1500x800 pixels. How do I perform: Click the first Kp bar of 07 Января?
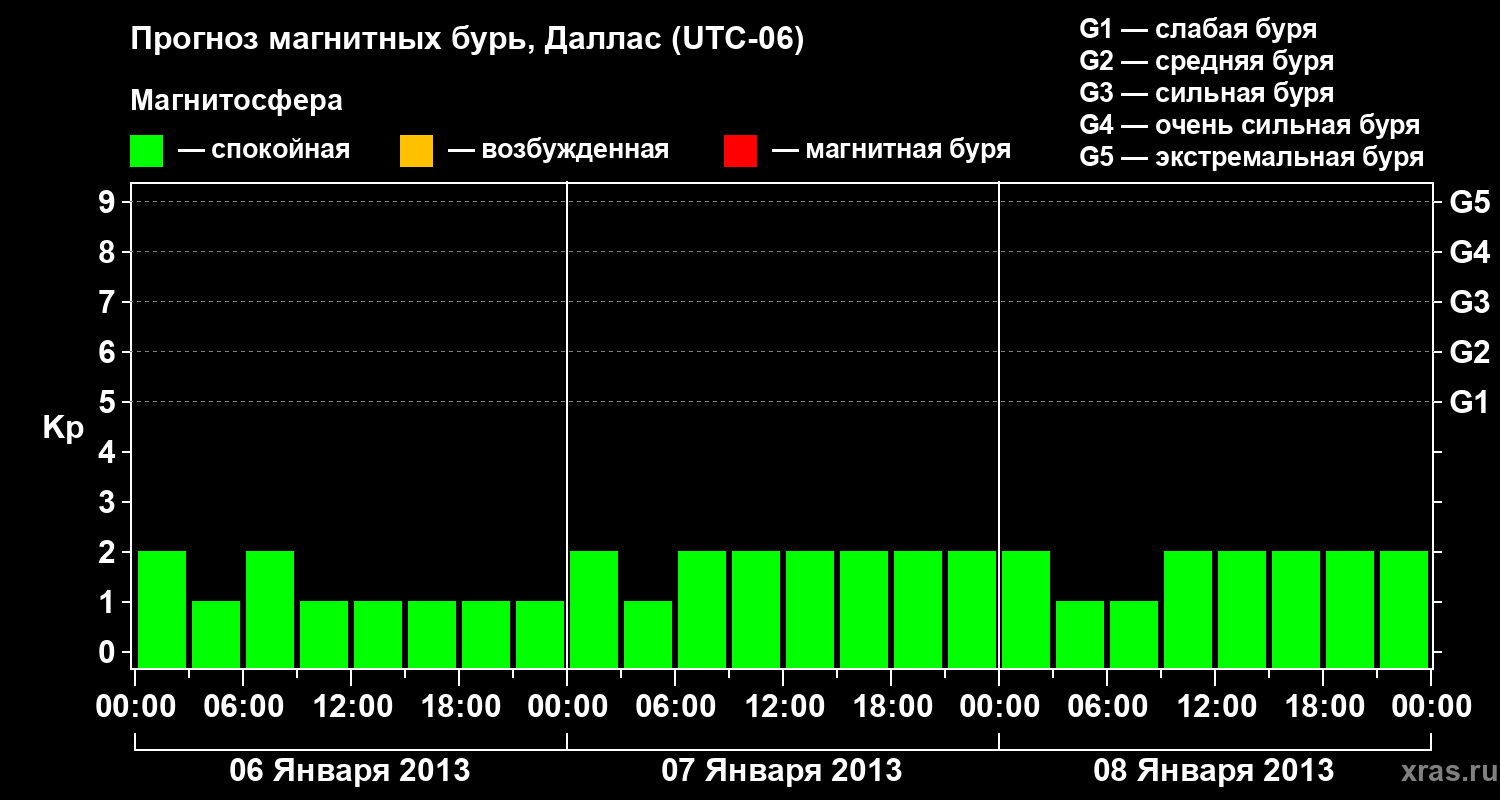tap(594, 609)
